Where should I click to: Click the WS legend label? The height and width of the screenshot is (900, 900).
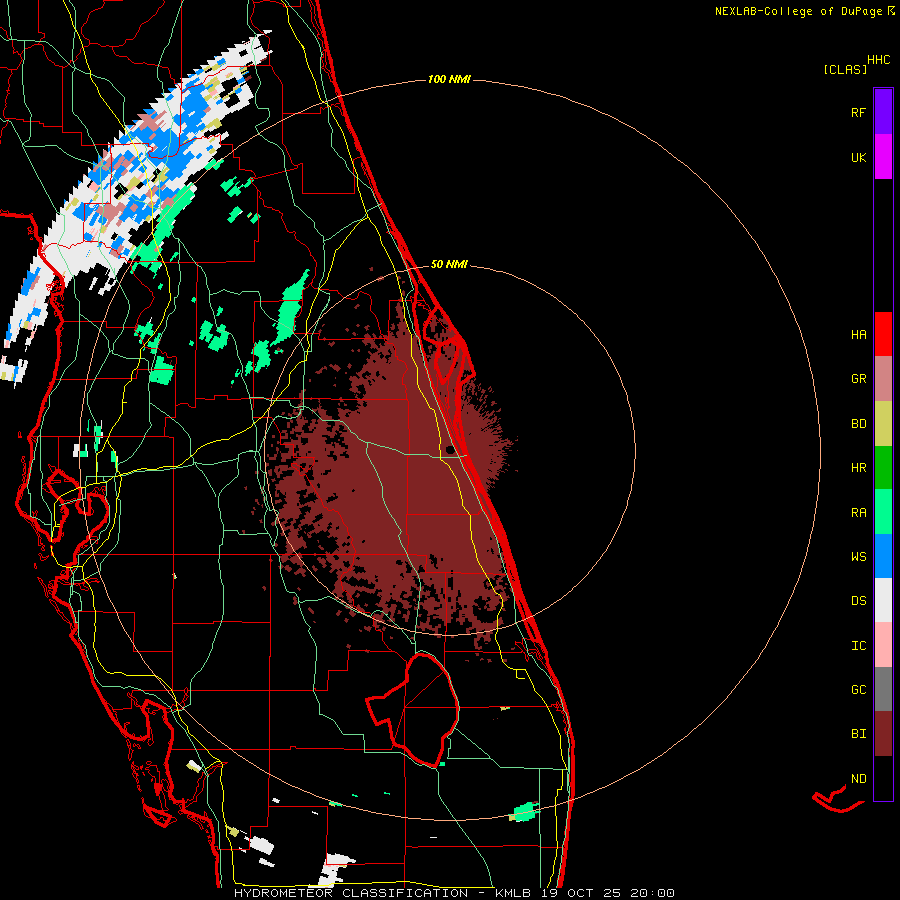coord(858,557)
